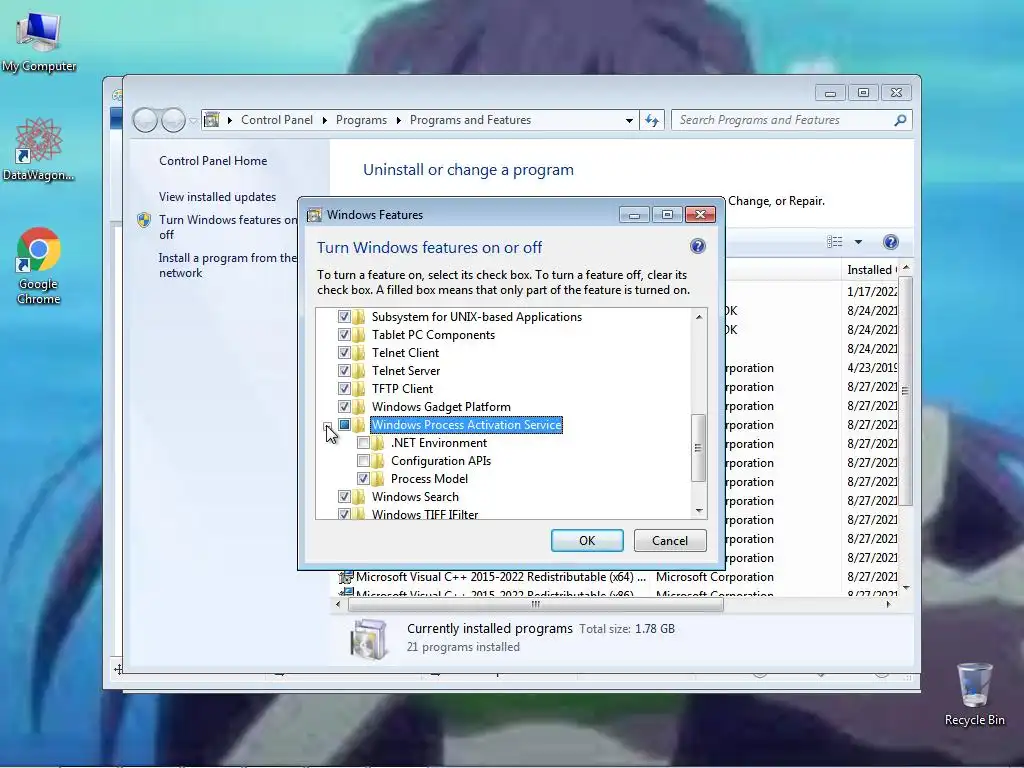Open the Recycle Bin icon
This screenshot has width=1024, height=768.
[974, 694]
